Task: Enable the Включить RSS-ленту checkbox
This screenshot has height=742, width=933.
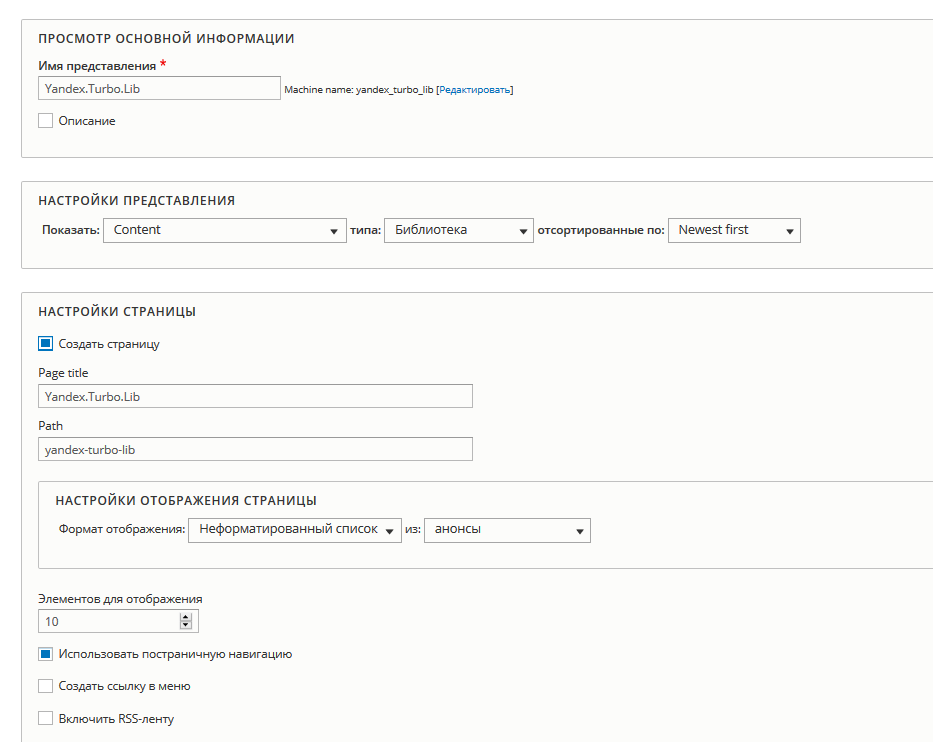Action: [45, 718]
